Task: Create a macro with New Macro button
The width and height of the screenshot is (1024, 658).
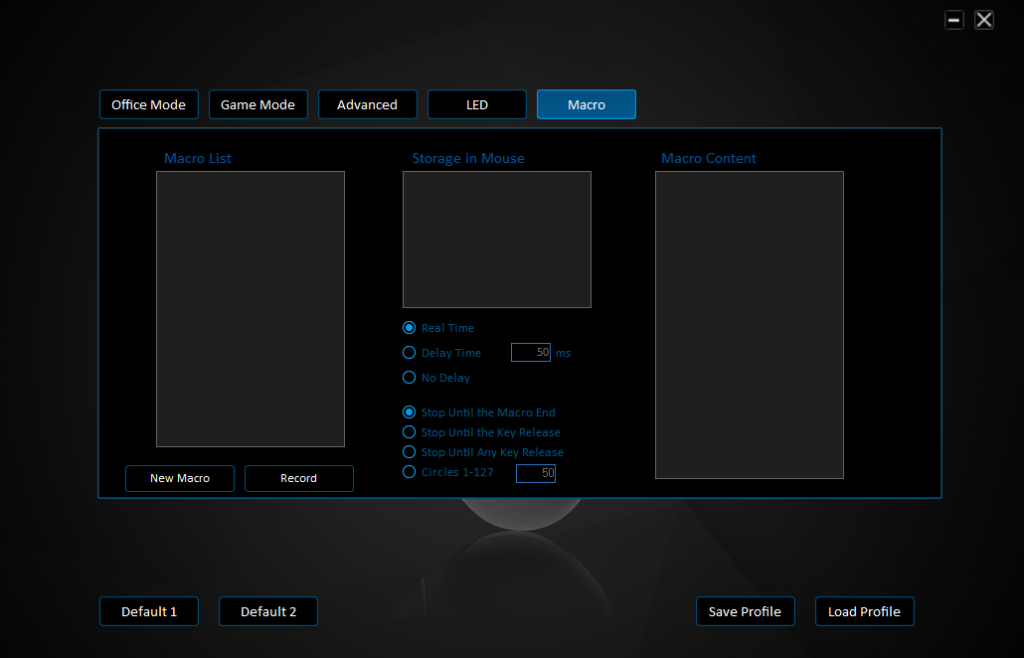Action: coord(180,479)
